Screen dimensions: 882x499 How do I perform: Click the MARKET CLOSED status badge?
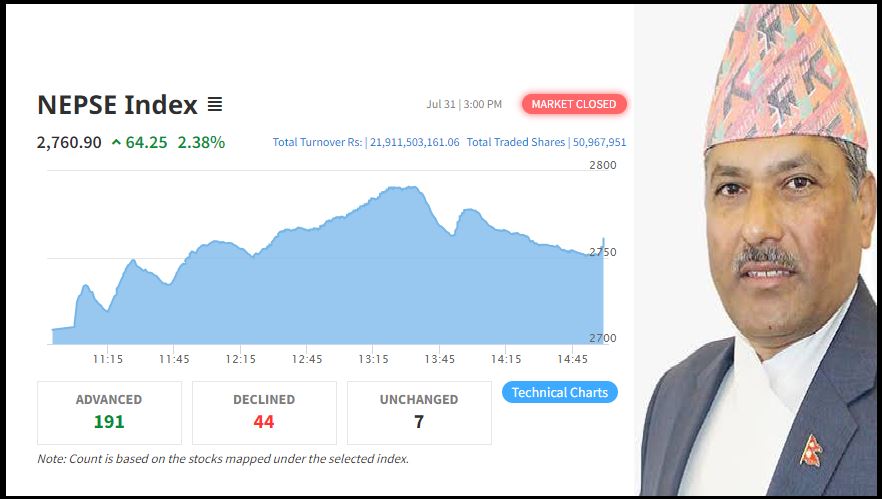[574, 104]
